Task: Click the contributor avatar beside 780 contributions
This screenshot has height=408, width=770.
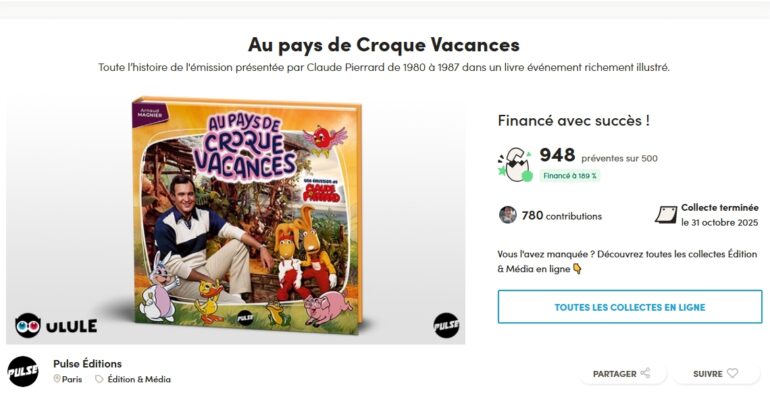Action: tap(508, 215)
